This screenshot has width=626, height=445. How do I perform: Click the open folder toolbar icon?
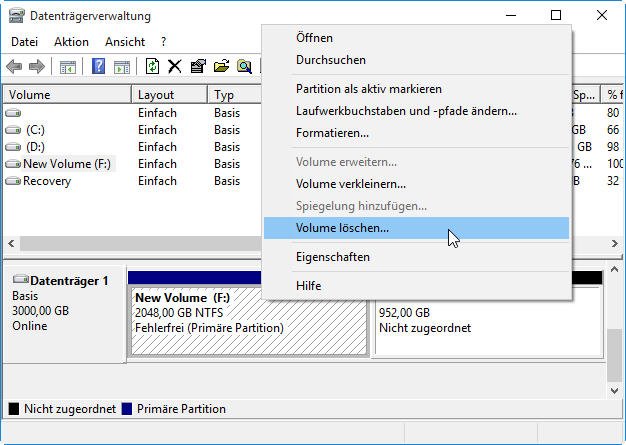pyautogui.click(x=221, y=66)
